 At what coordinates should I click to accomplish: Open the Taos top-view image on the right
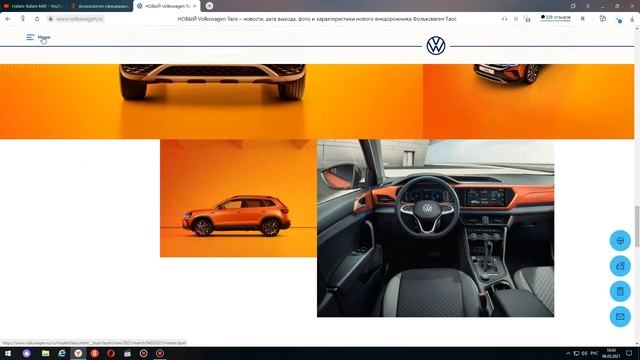tap(529, 101)
